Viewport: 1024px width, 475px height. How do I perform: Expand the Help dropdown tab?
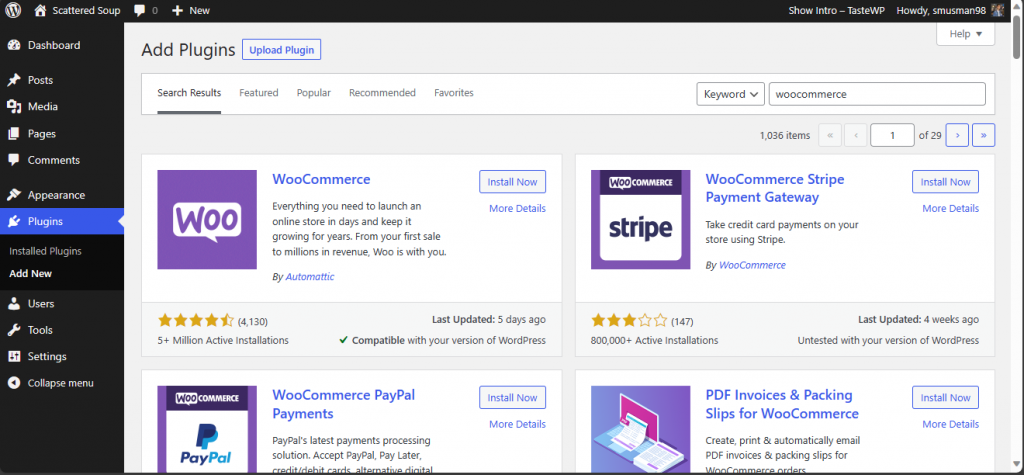[x=966, y=34]
